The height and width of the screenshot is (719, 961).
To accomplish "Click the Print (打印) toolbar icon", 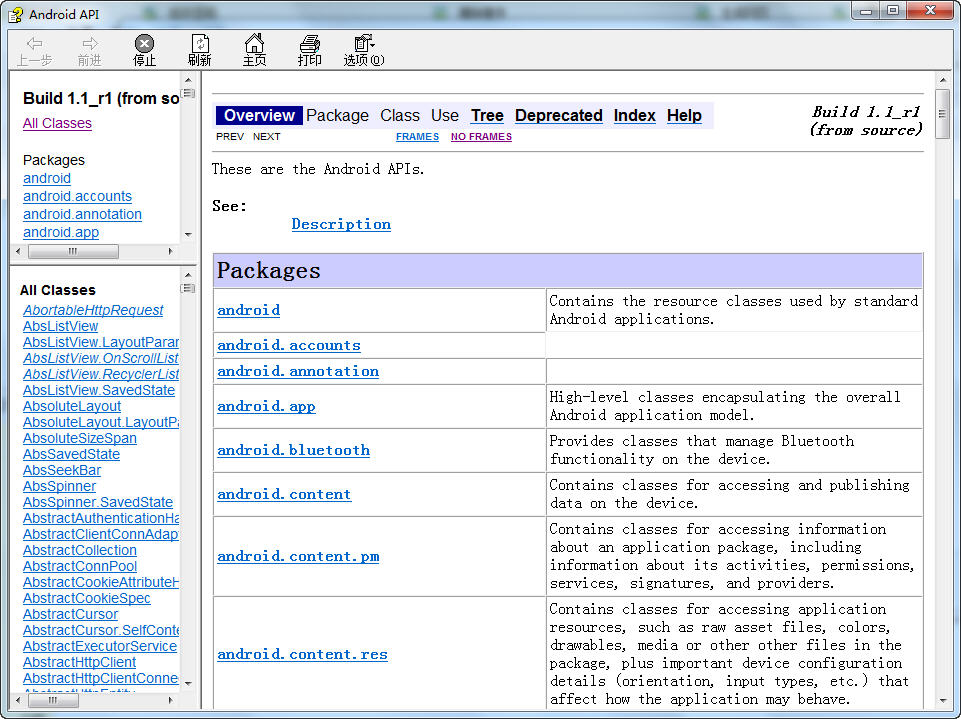I will pyautogui.click(x=310, y=50).
